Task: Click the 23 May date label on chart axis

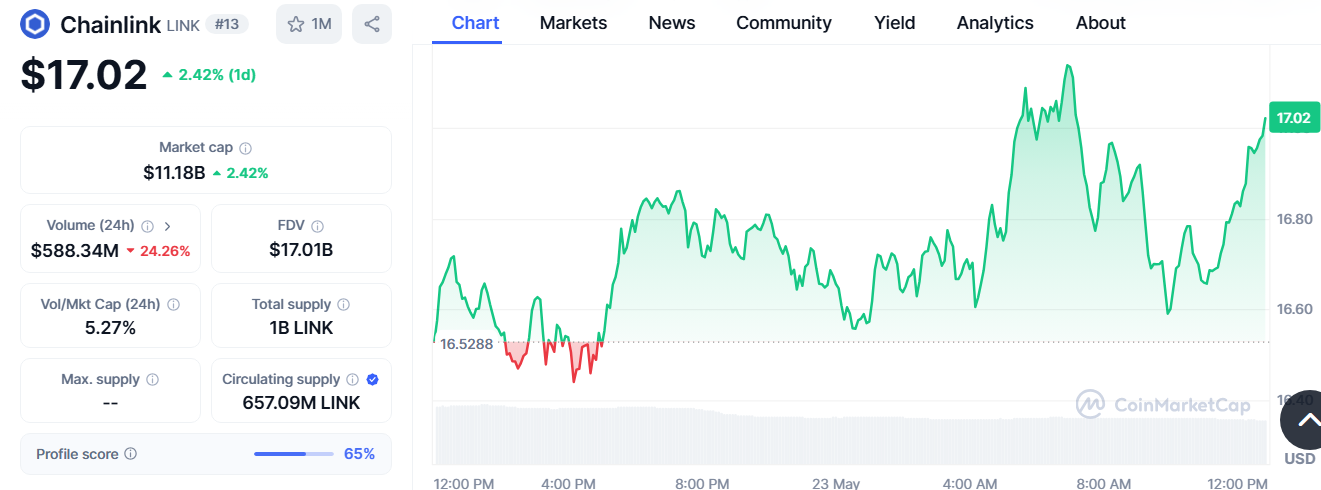Action: pos(836,483)
